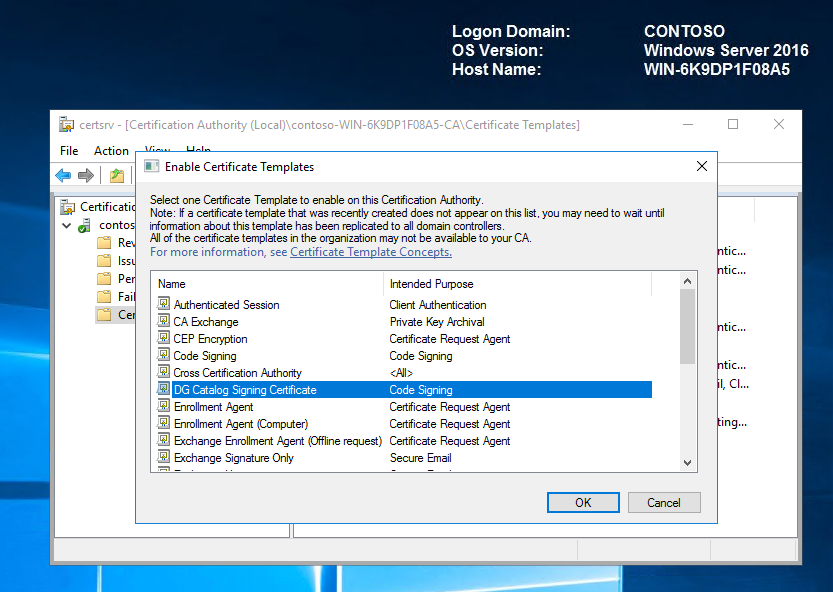Click the Enrollment Agent (Computer) template icon
The width and height of the screenshot is (833, 592).
coord(164,423)
